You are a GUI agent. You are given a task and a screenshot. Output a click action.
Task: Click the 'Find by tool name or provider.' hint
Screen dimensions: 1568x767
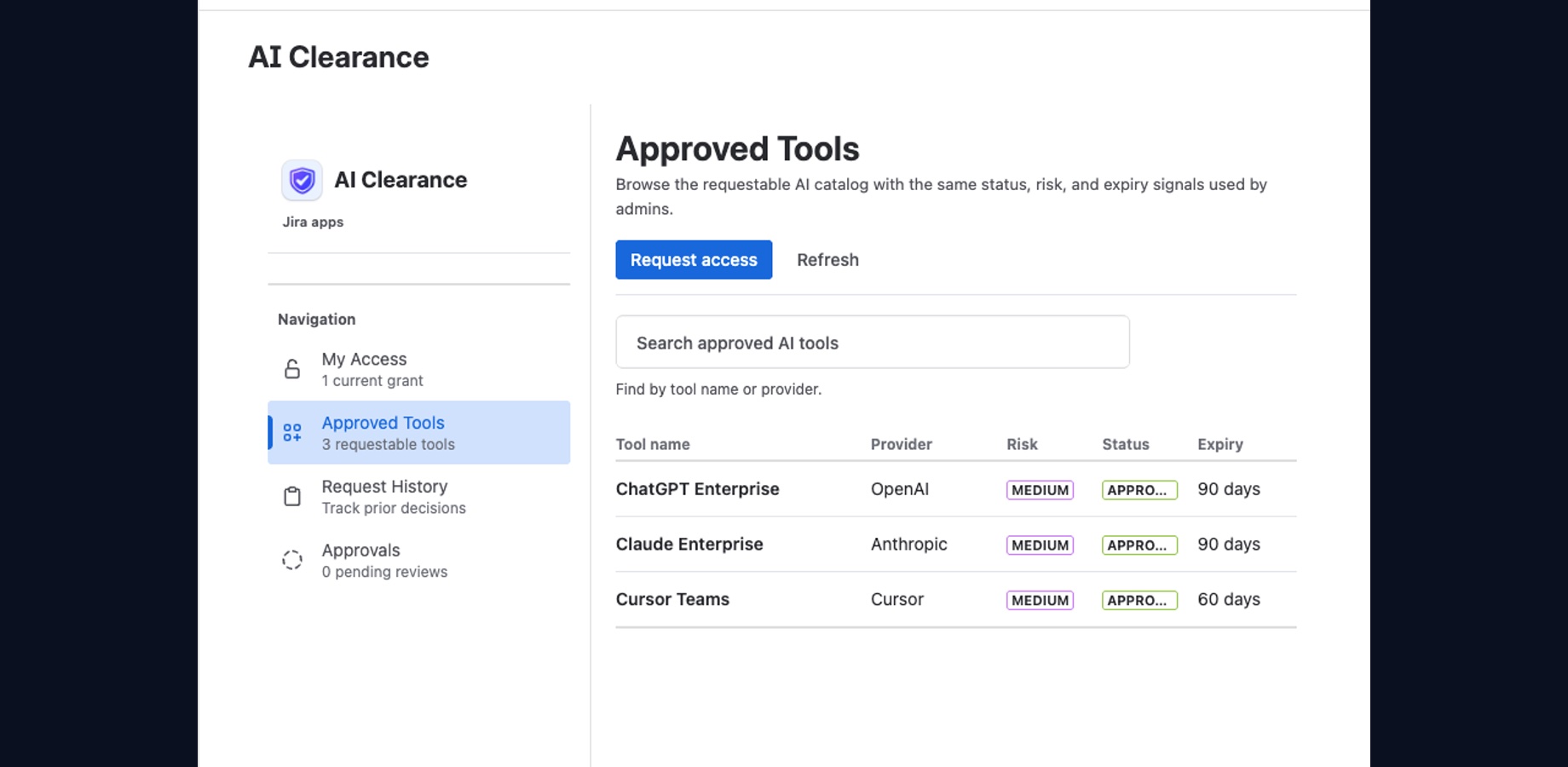click(x=718, y=389)
